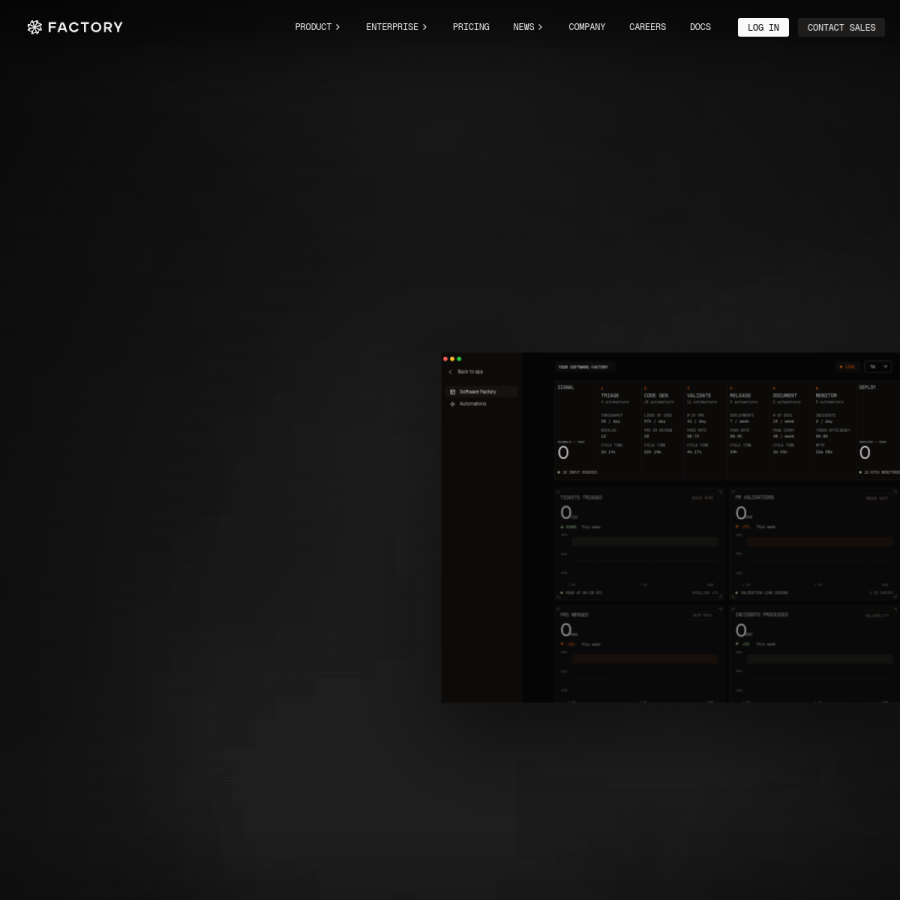Click the orange LIVE indicator badge
This screenshot has height=900, width=900.
click(x=847, y=367)
